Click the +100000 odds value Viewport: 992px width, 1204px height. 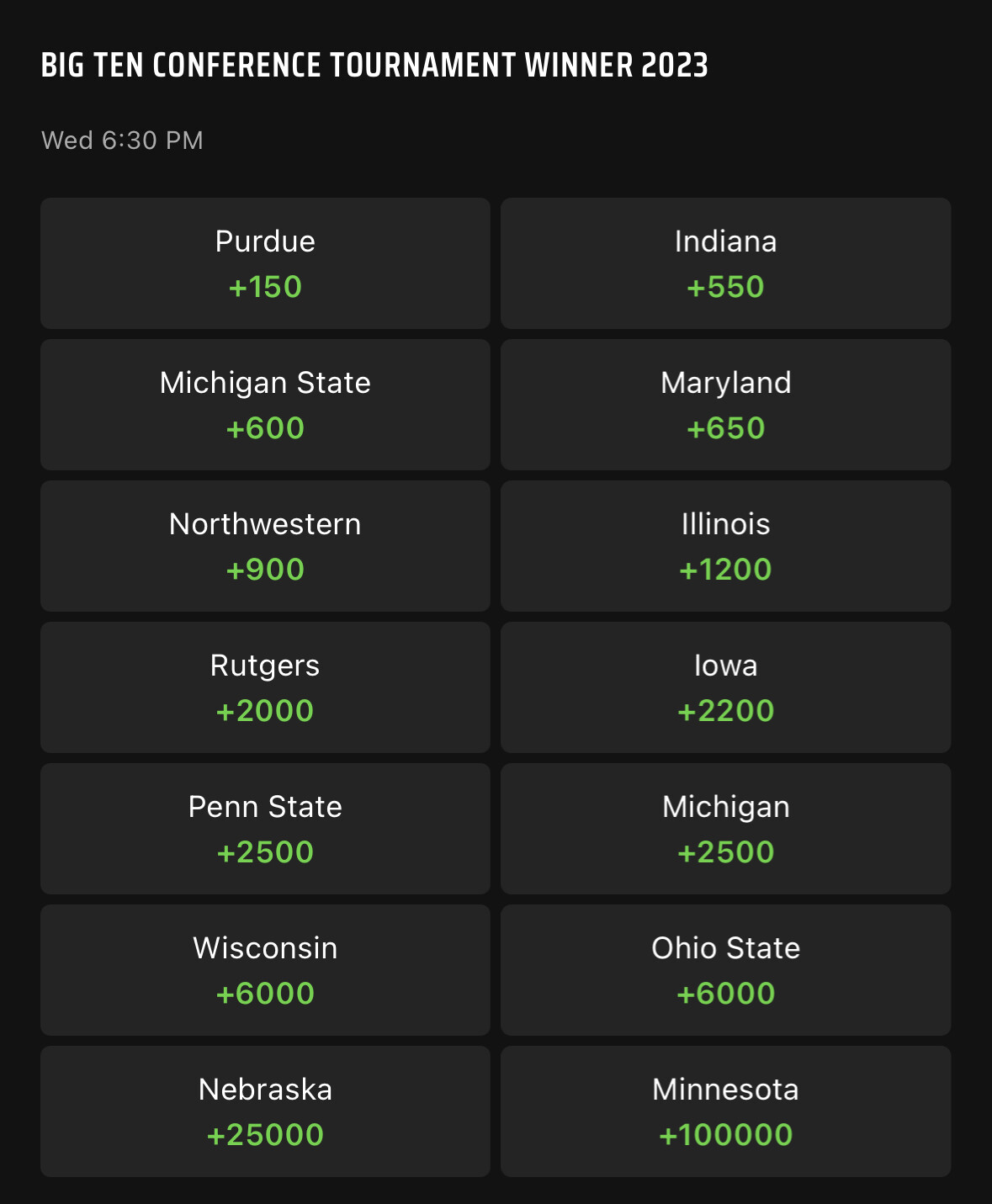pos(726,1135)
